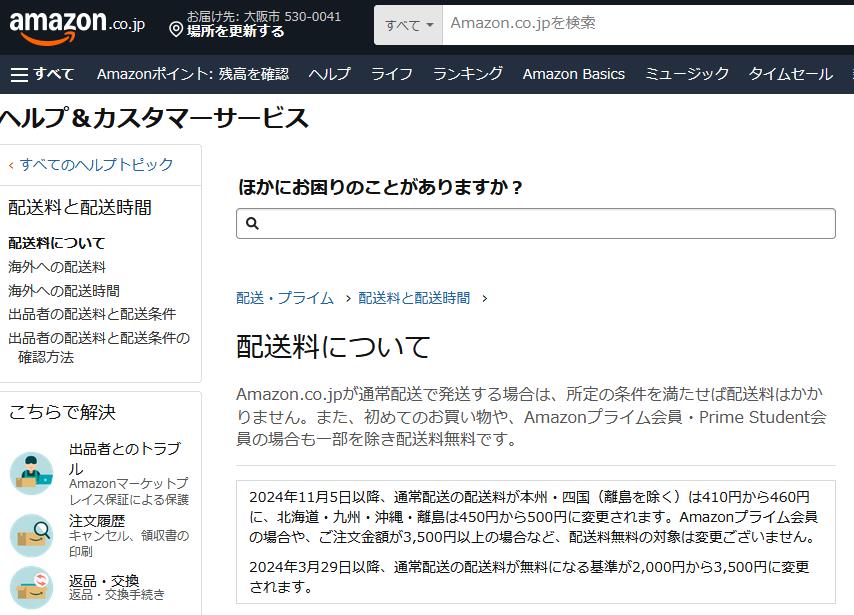
Task: Click inside the help search input field
Action: 500,222
